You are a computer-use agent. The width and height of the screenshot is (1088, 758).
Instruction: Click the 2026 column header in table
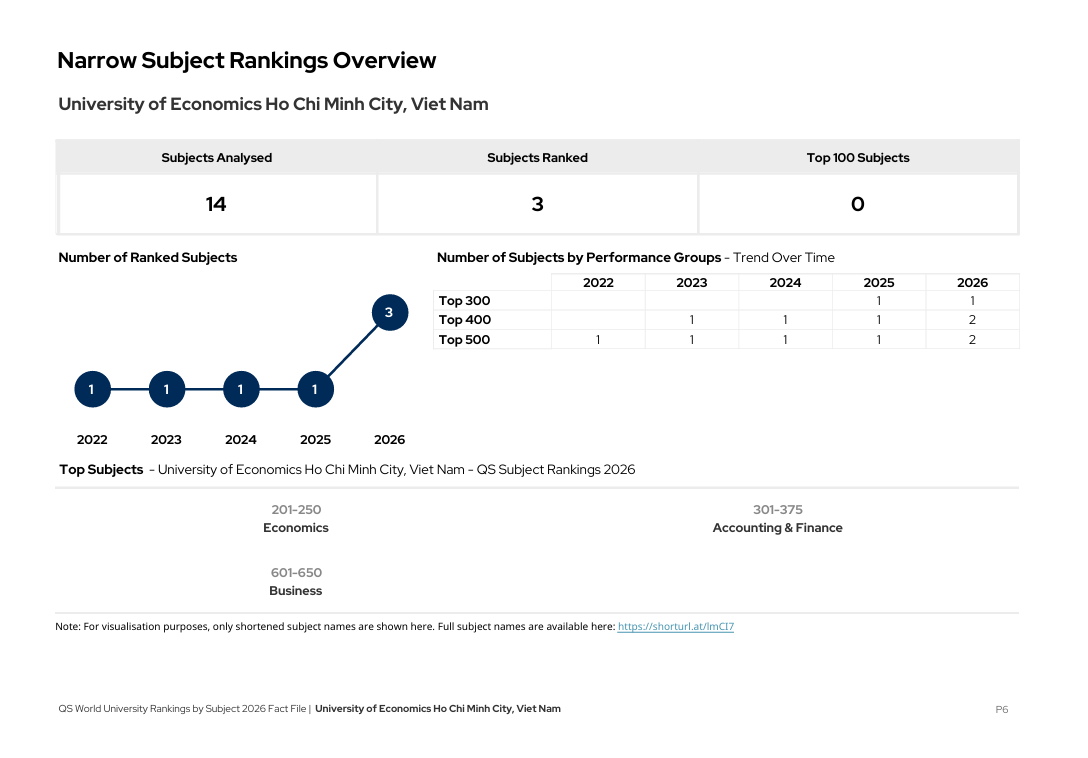(972, 283)
